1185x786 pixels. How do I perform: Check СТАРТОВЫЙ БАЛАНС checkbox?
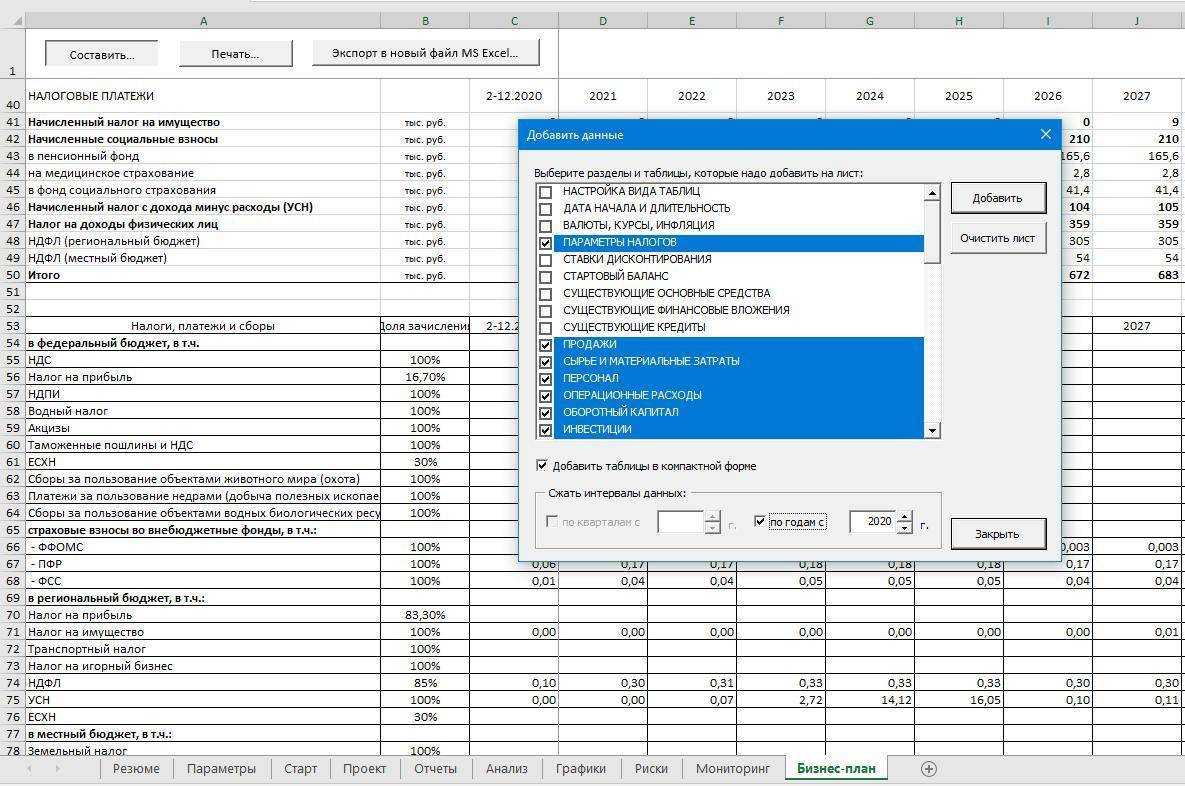click(x=546, y=277)
